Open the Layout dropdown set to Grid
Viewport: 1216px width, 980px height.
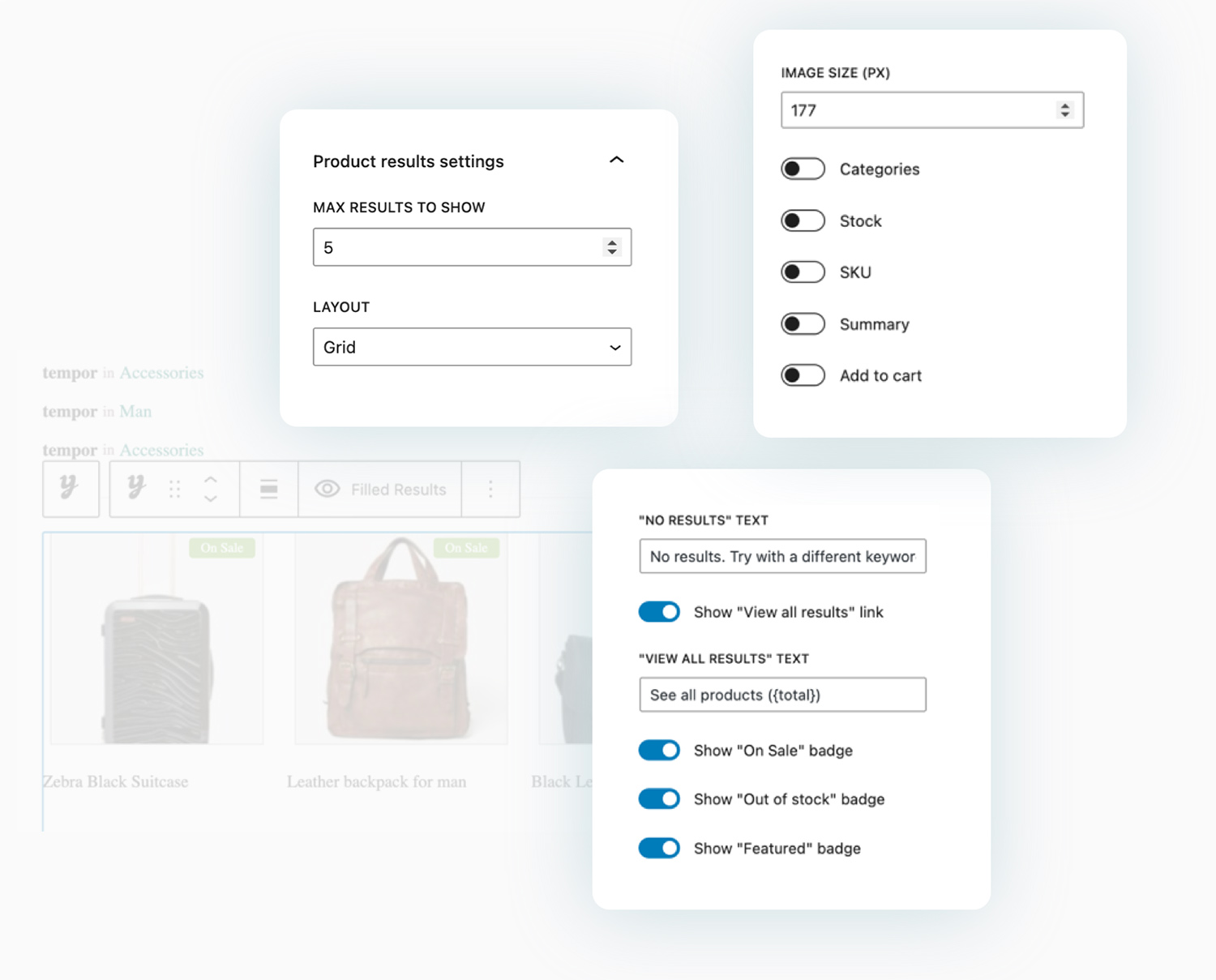472,347
